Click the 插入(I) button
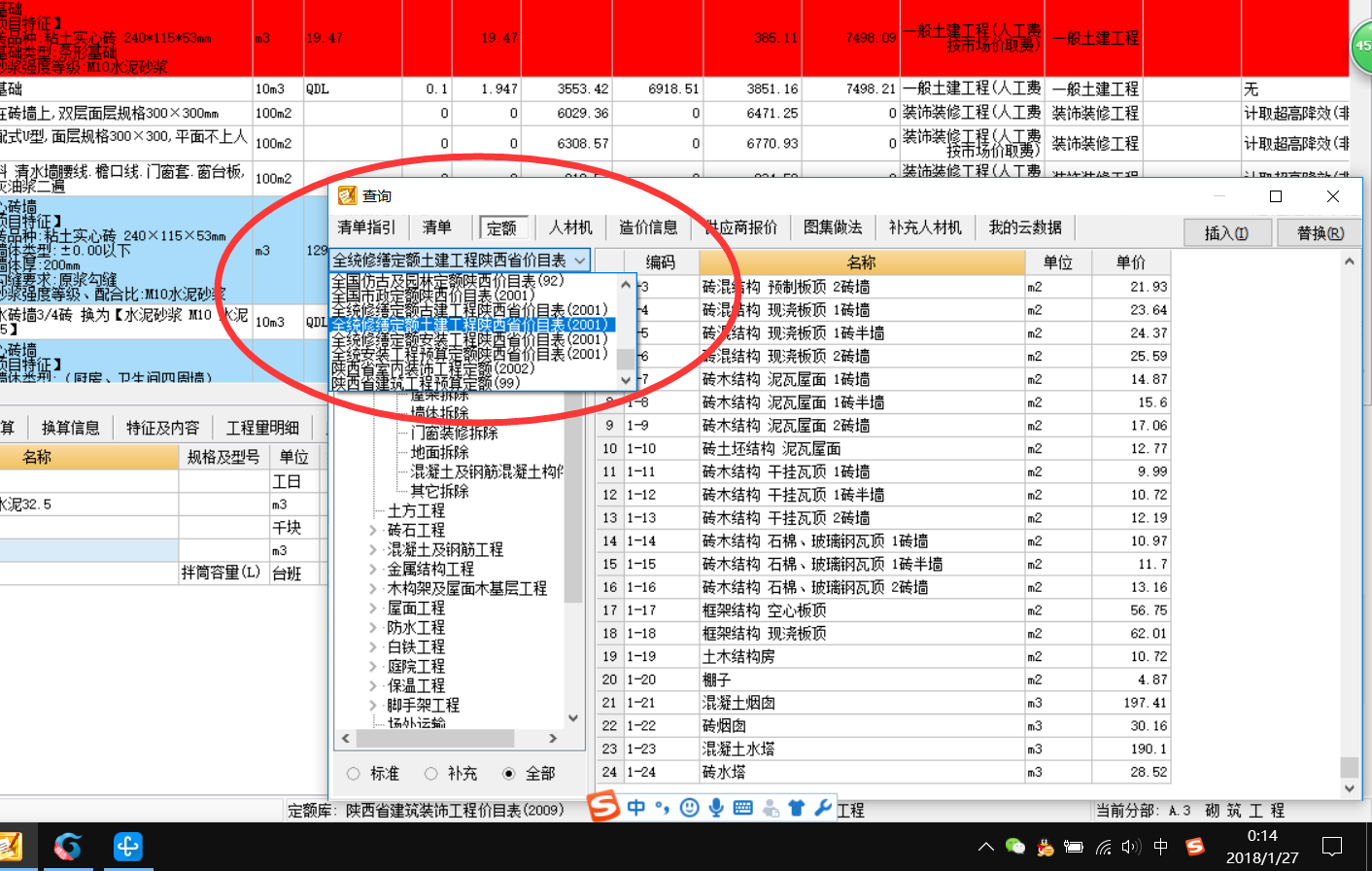The image size is (1372, 871). click(x=1226, y=233)
